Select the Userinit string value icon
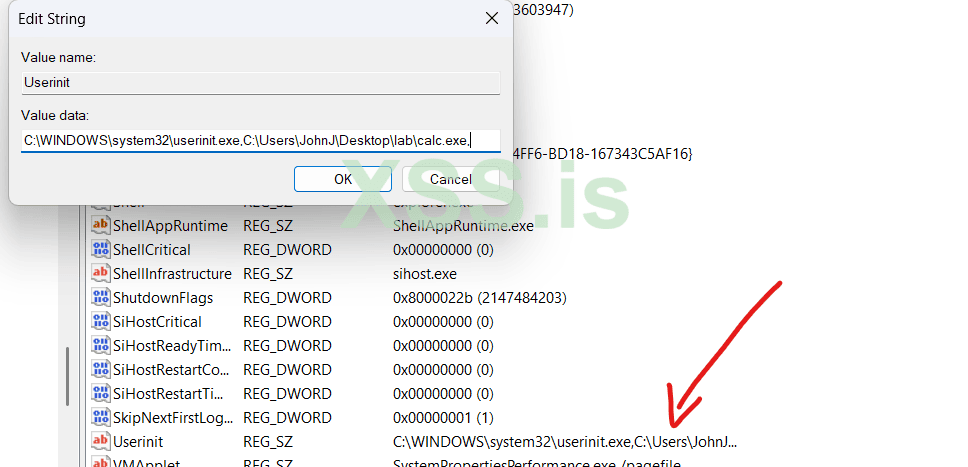The image size is (968, 467). (x=100, y=442)
